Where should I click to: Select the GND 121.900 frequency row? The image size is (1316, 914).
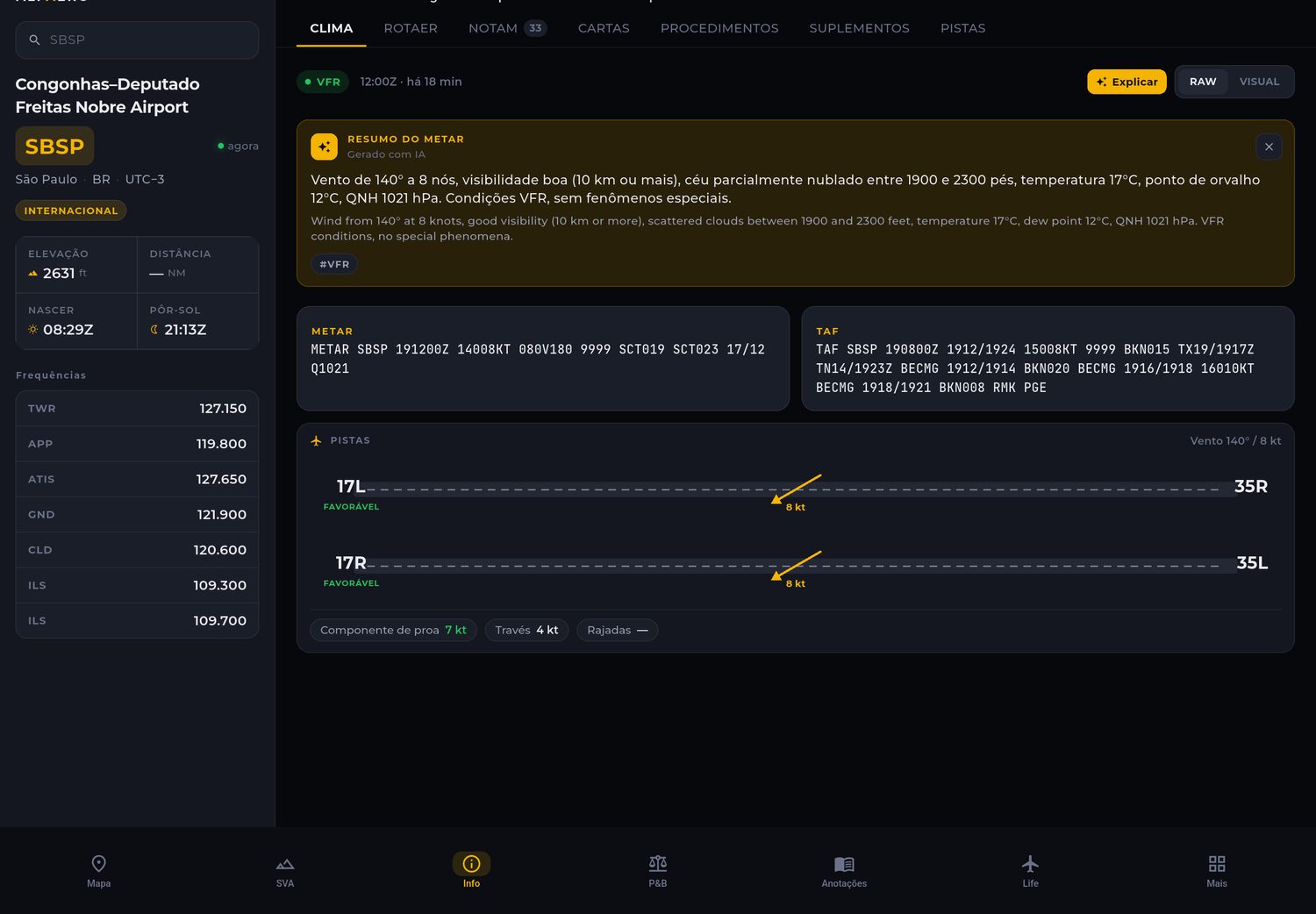pos(137,515)
